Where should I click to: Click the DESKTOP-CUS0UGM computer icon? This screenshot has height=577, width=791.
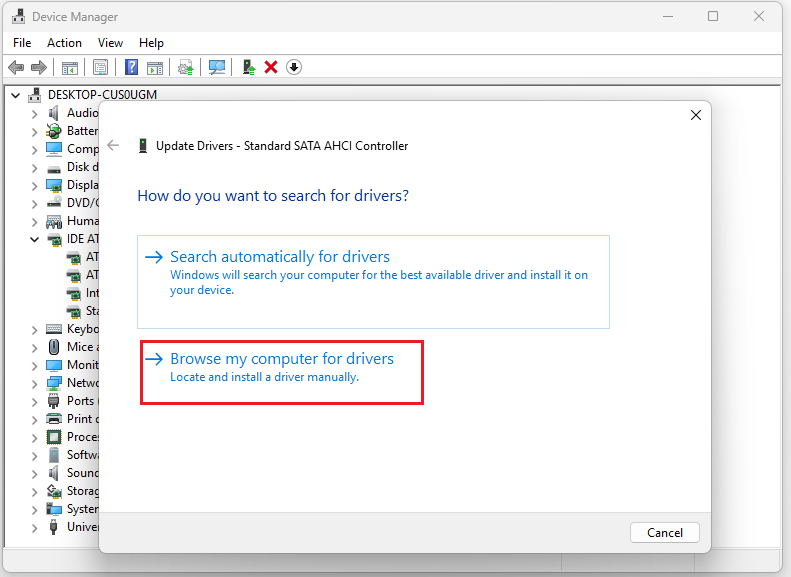[34, 95]
